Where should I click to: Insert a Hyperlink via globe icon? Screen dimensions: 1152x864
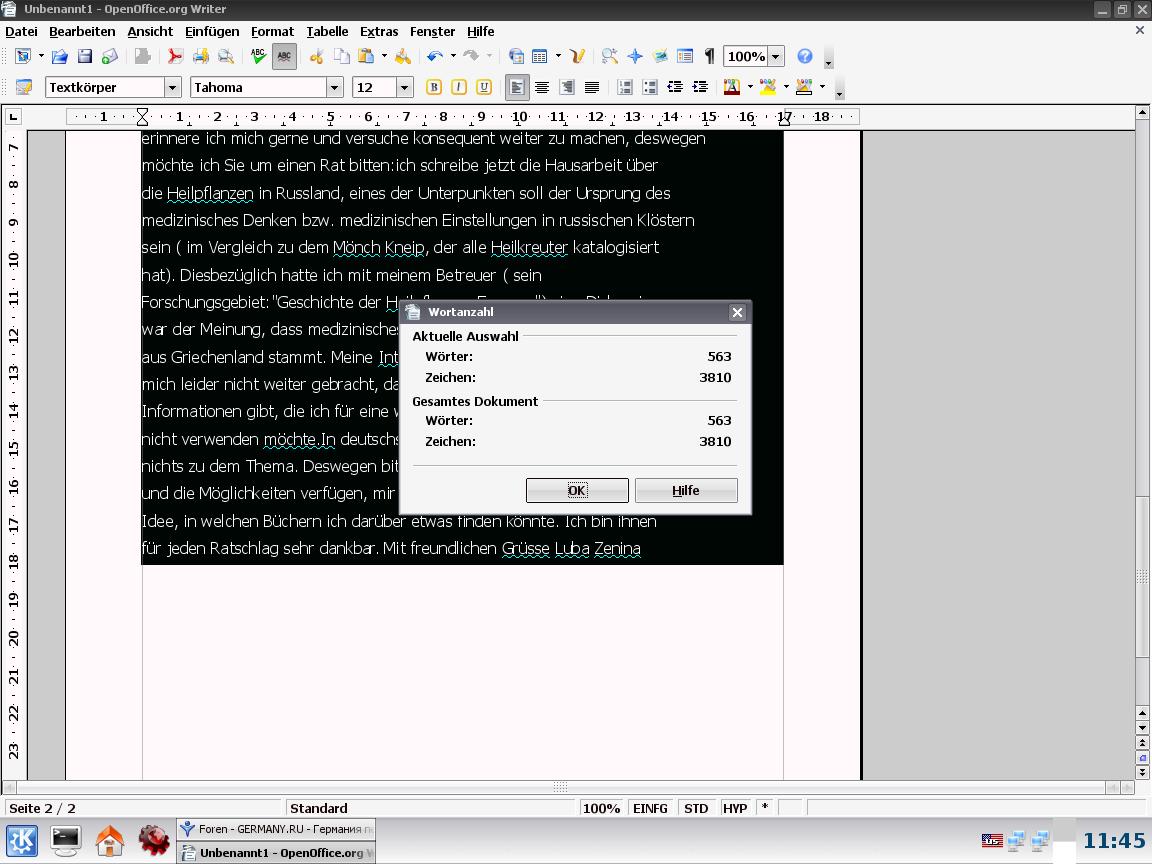(516, 57)
